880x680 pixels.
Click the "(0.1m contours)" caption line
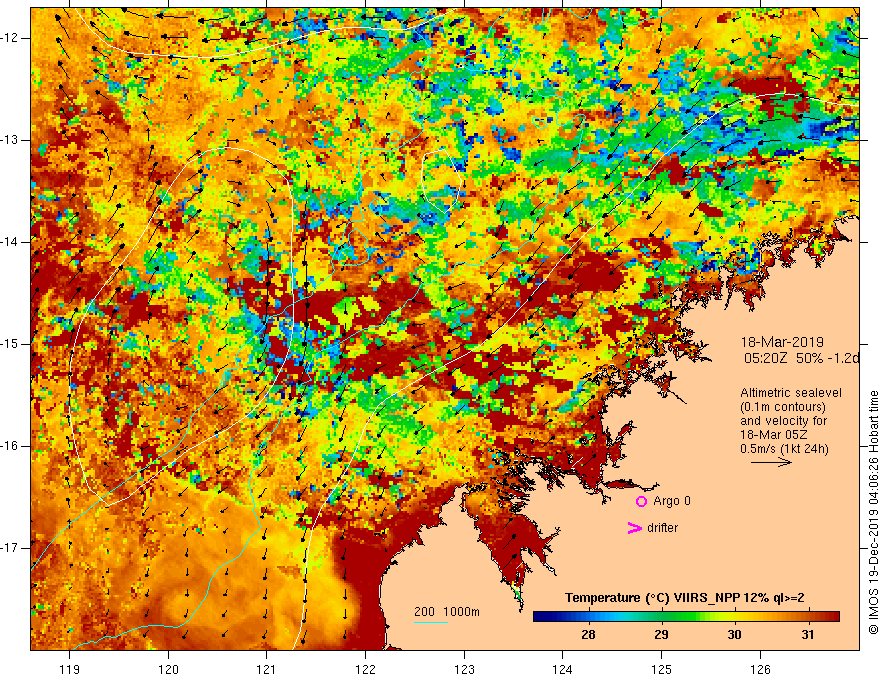(x=782, y=407)
